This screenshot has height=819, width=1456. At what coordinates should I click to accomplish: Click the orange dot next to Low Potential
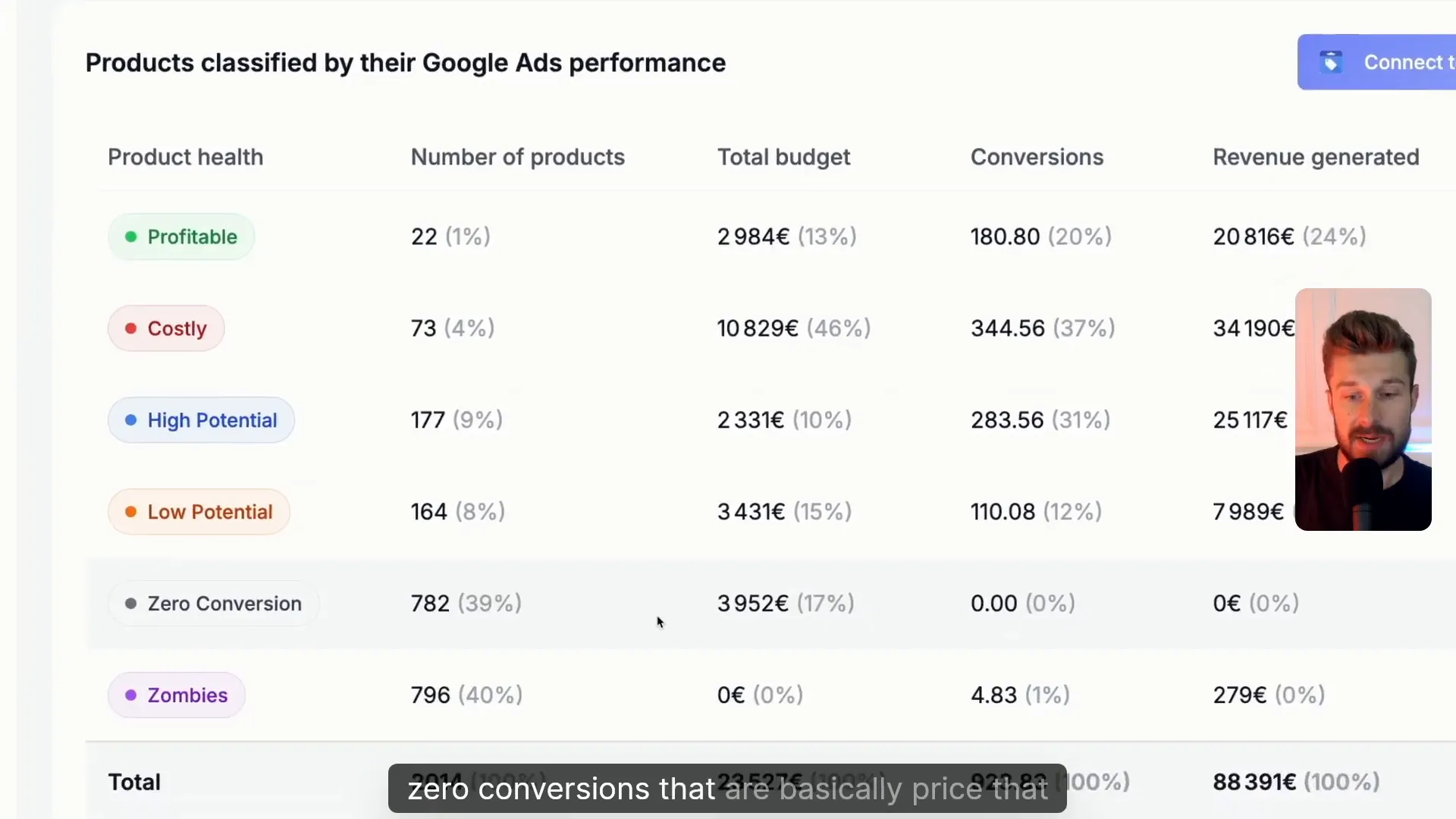point(131,512)
